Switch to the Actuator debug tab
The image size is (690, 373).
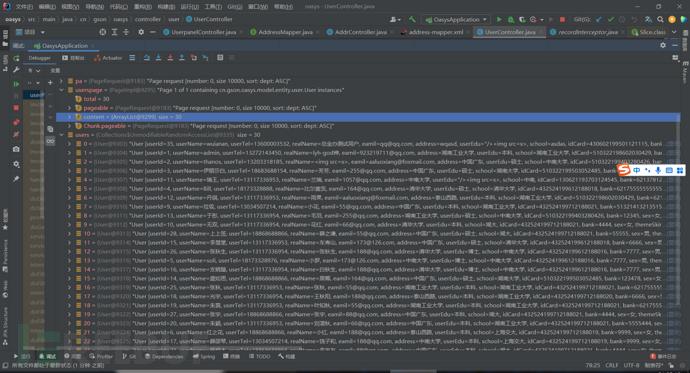(x=108, y=58)
